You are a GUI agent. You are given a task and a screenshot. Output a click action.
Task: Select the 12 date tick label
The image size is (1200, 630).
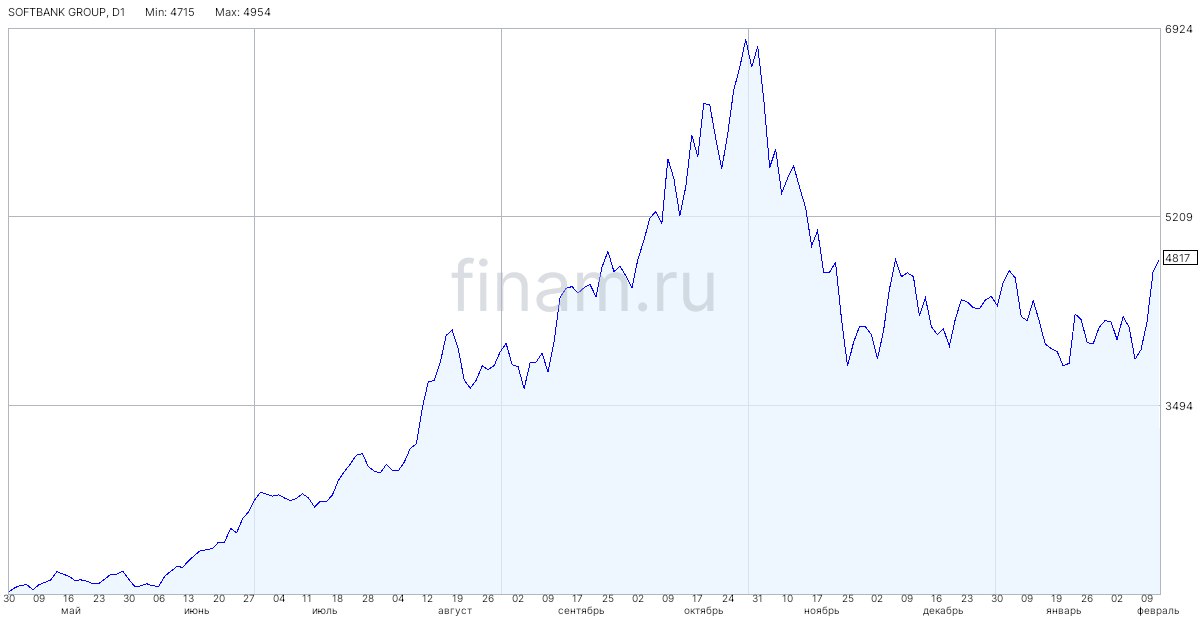point(427,599)
